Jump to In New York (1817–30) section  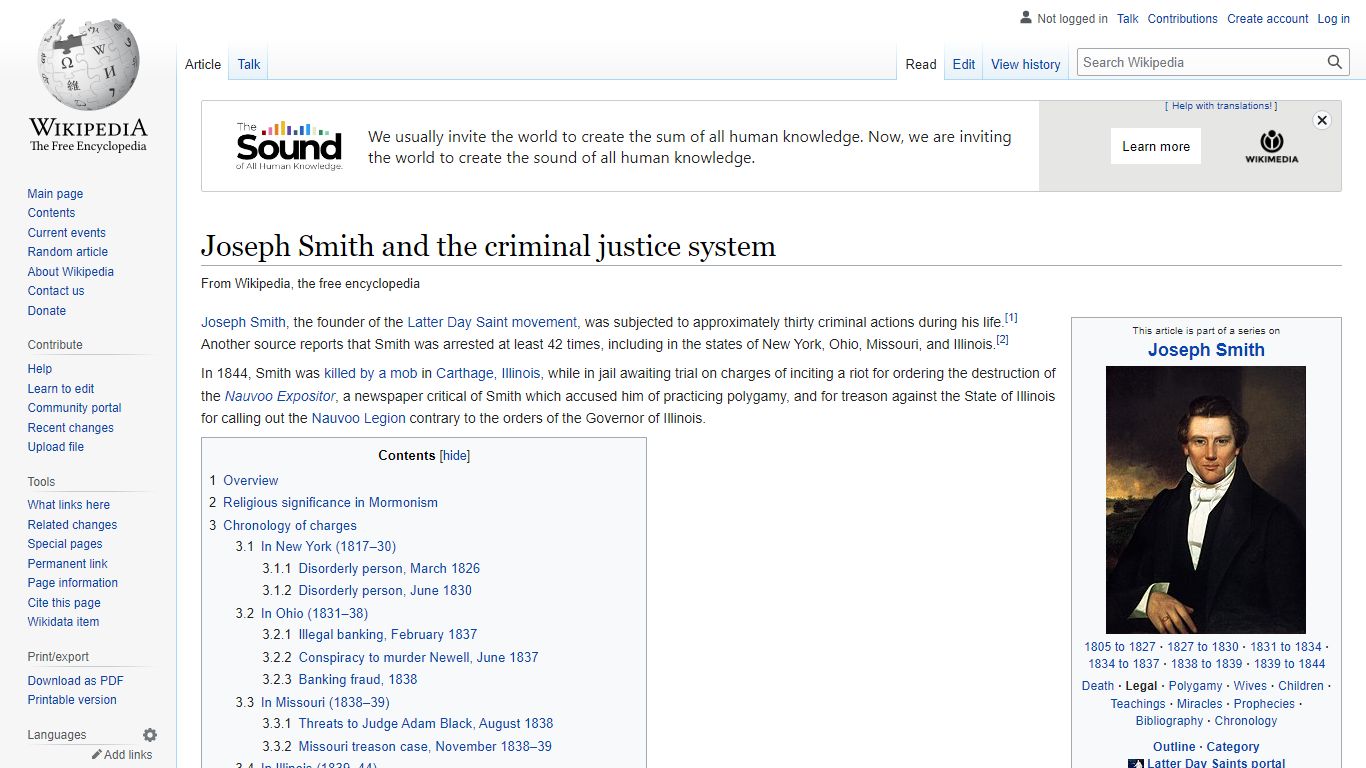(x=328, y=547)
